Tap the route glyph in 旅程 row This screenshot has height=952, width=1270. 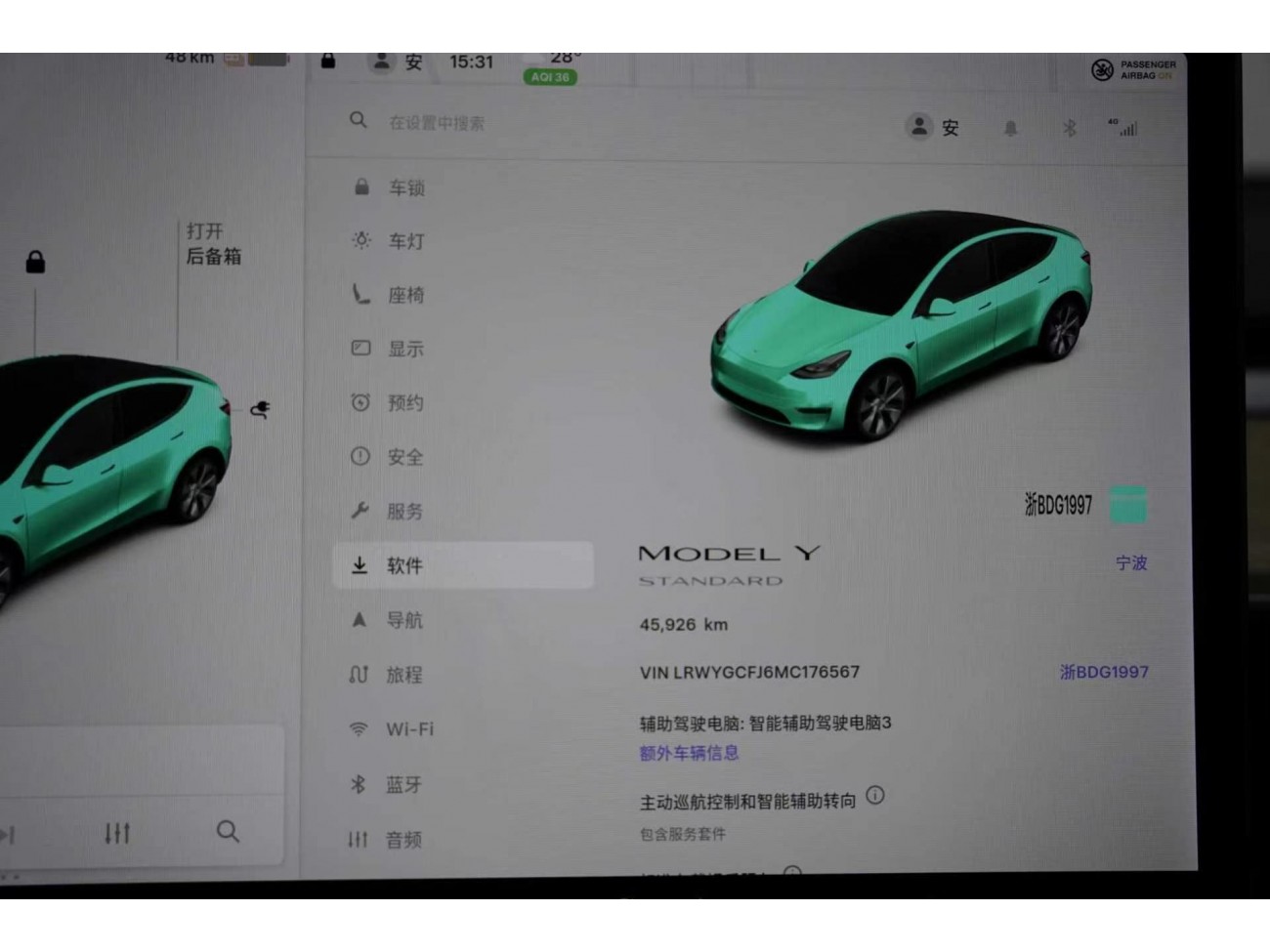tap(359, 674)
